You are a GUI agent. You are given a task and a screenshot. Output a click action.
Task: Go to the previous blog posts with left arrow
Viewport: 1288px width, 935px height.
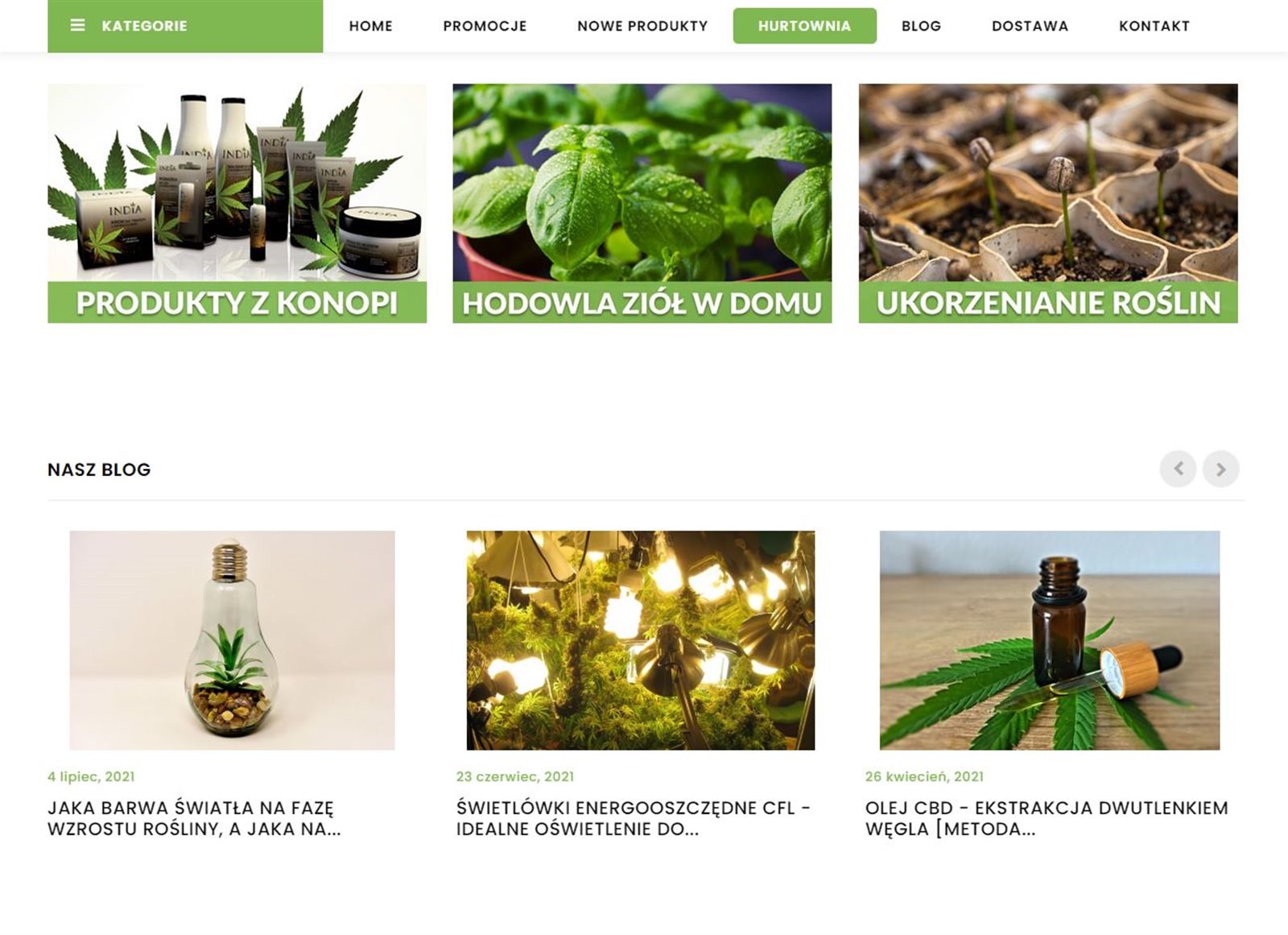tap(1178, 469)
